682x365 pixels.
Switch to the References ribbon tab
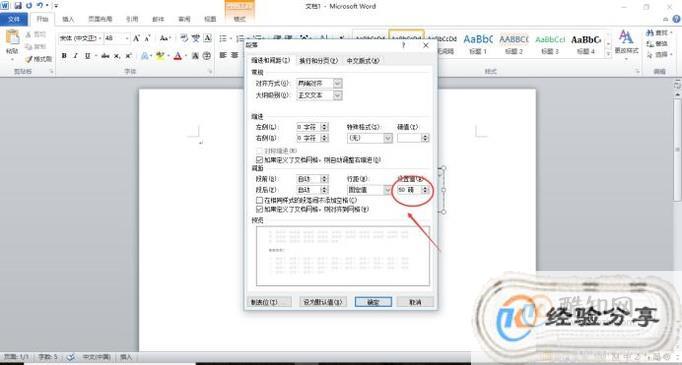132,19
